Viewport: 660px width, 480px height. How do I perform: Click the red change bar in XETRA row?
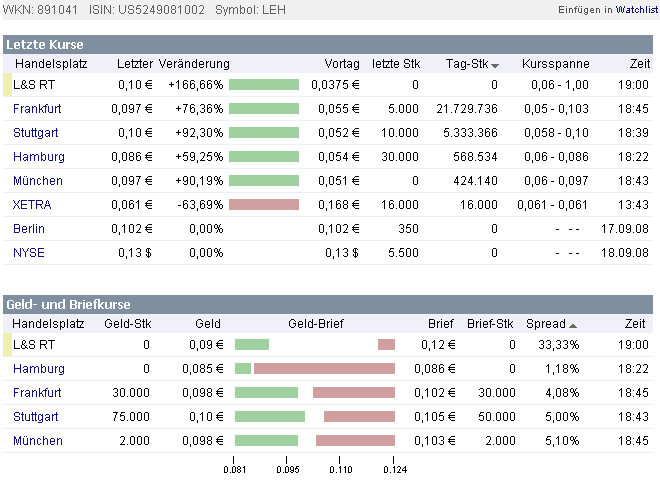[x=264, y=204]
